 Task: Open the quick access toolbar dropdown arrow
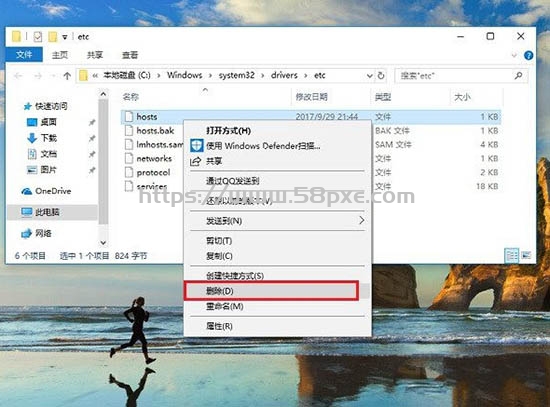[65, 37]
